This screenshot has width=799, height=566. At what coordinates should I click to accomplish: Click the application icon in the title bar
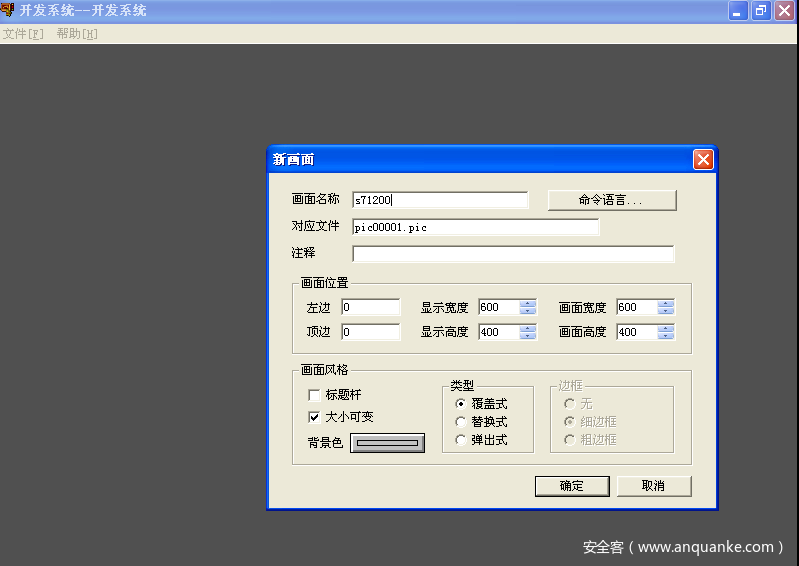coord(8,10)
